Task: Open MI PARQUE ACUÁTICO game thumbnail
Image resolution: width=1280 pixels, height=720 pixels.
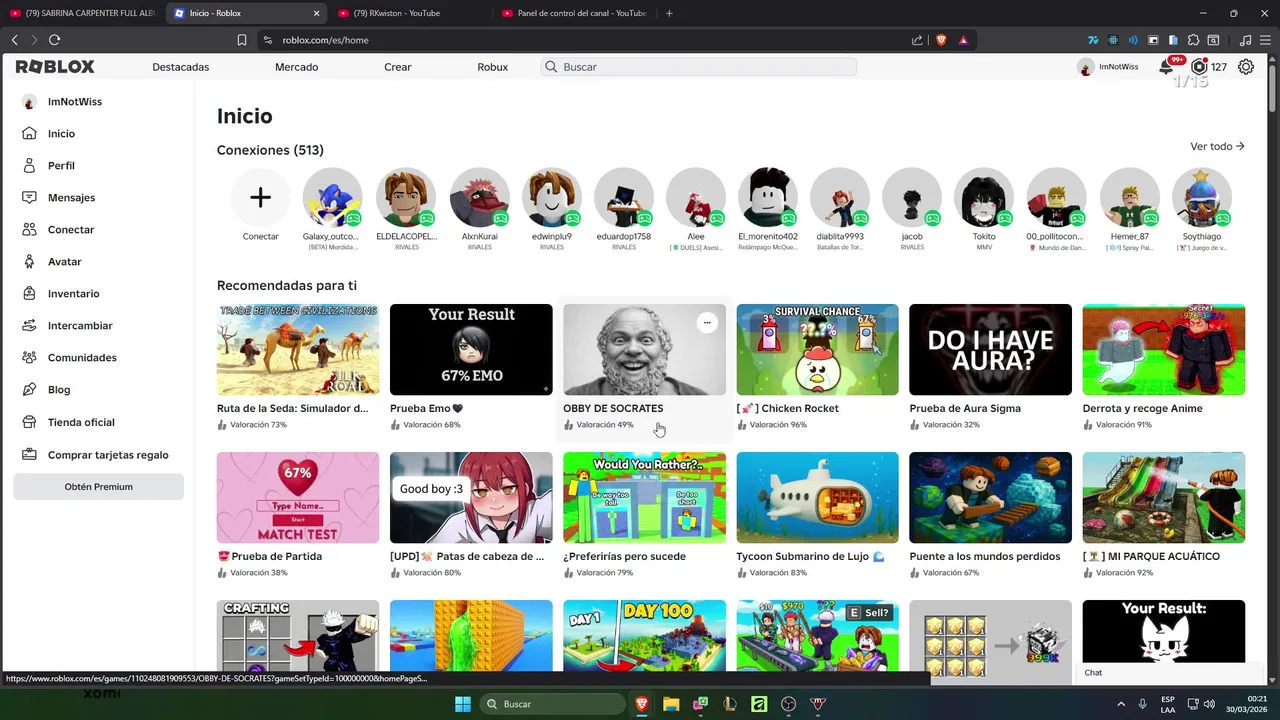Action: pyautogui.click(x=1164, y=498)
